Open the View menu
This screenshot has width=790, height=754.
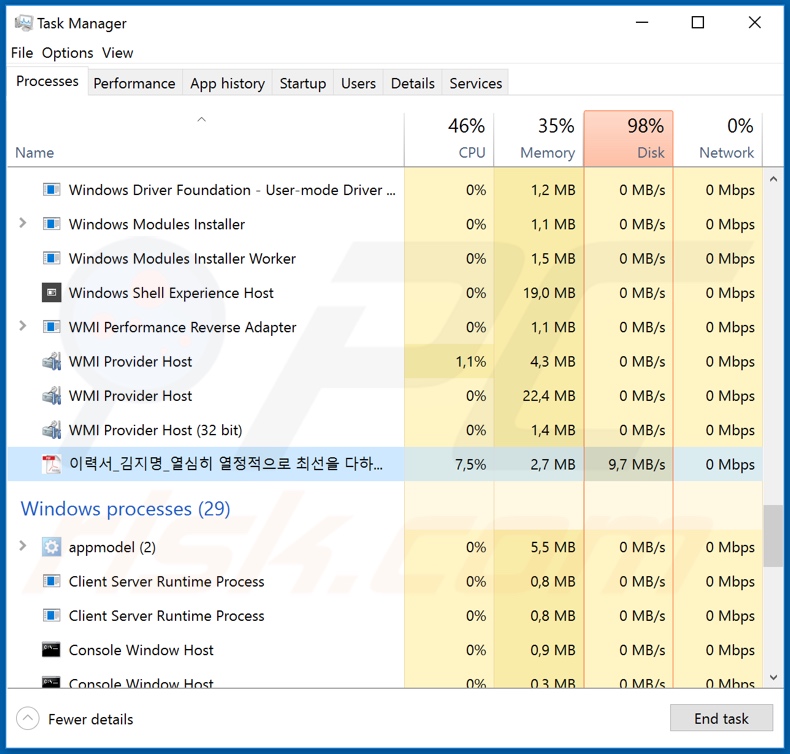point(117,53)
